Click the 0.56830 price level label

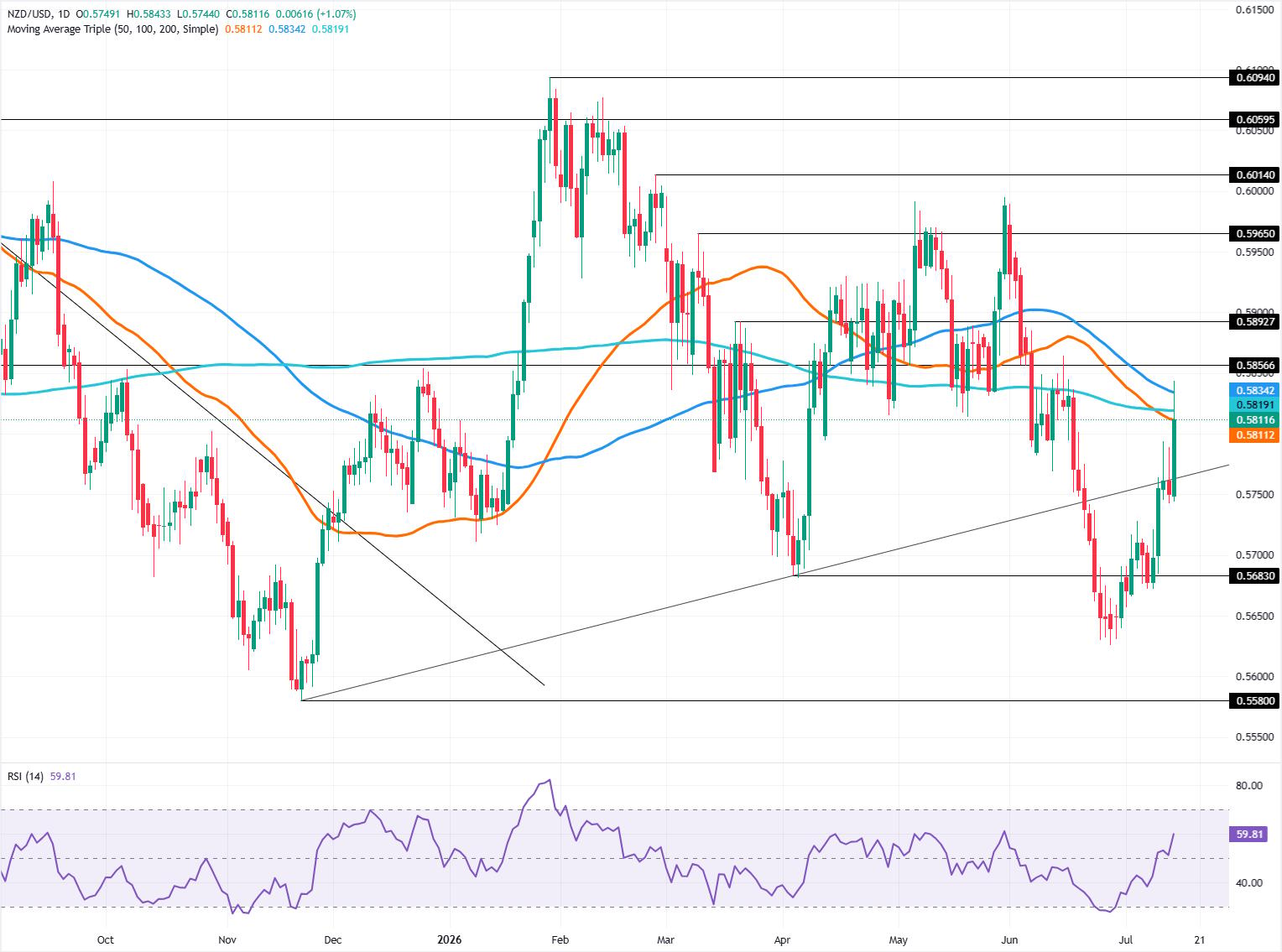pyautogui.click(x=1255, y=575)
